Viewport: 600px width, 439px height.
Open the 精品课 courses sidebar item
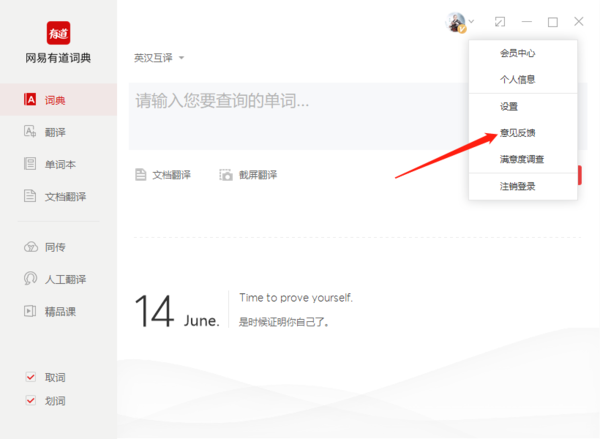coord(59,311)
